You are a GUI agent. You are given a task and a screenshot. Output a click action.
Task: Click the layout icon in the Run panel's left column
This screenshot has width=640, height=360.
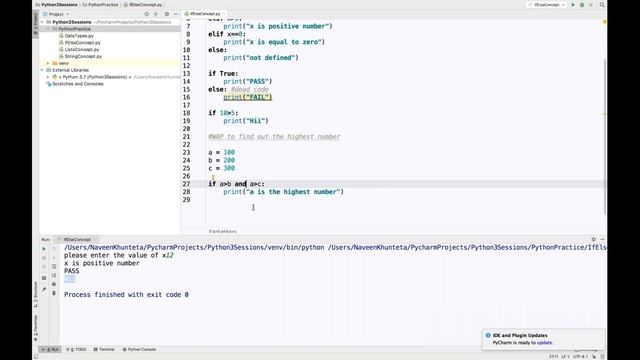click(44, 278)
